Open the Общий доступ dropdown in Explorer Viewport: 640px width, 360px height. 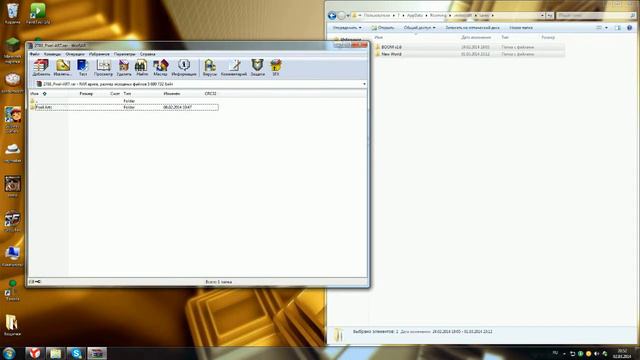(x=419, y=28)
